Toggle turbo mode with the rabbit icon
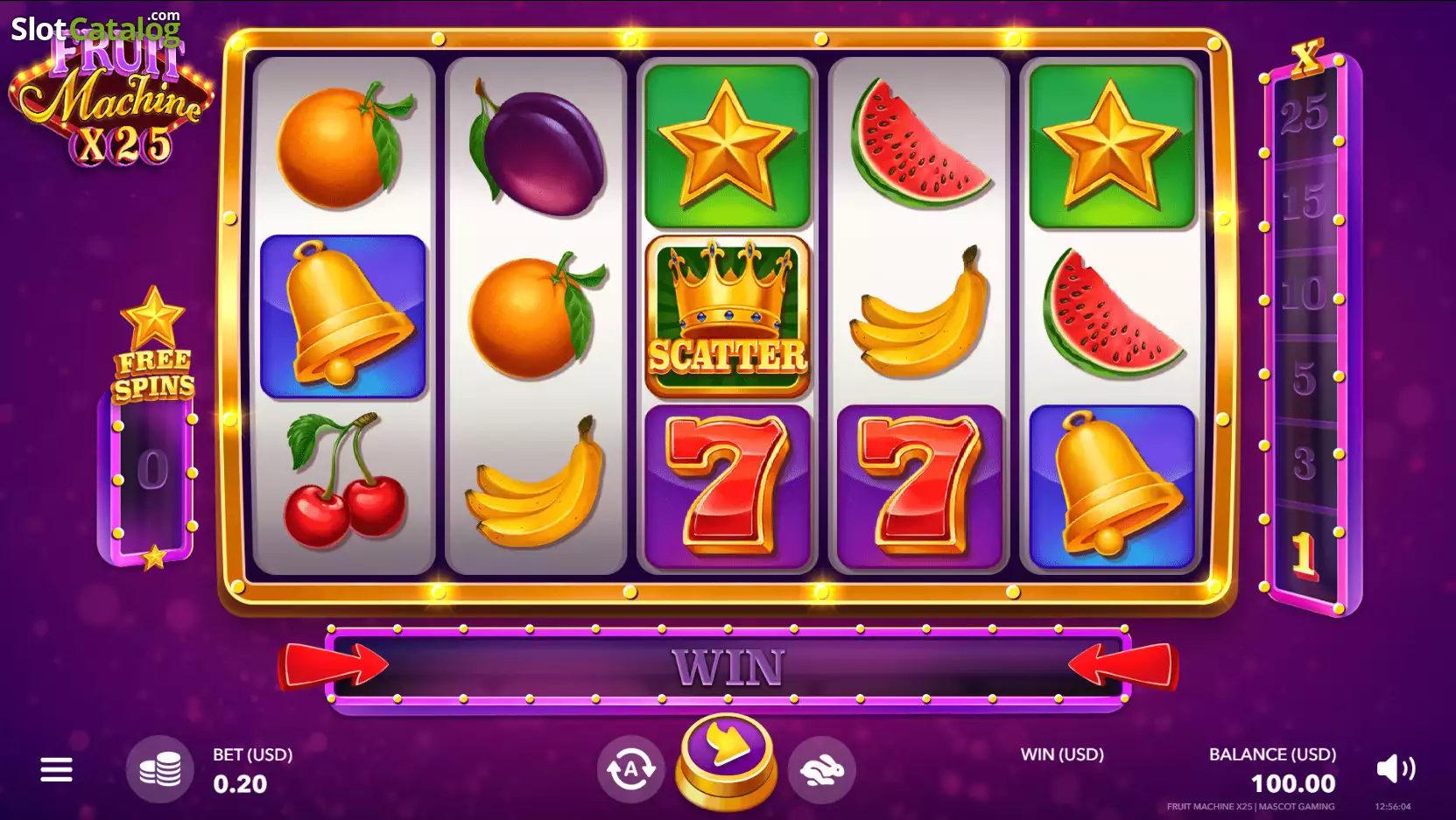This screenshot has height=820, width=1456. [821, 770]
